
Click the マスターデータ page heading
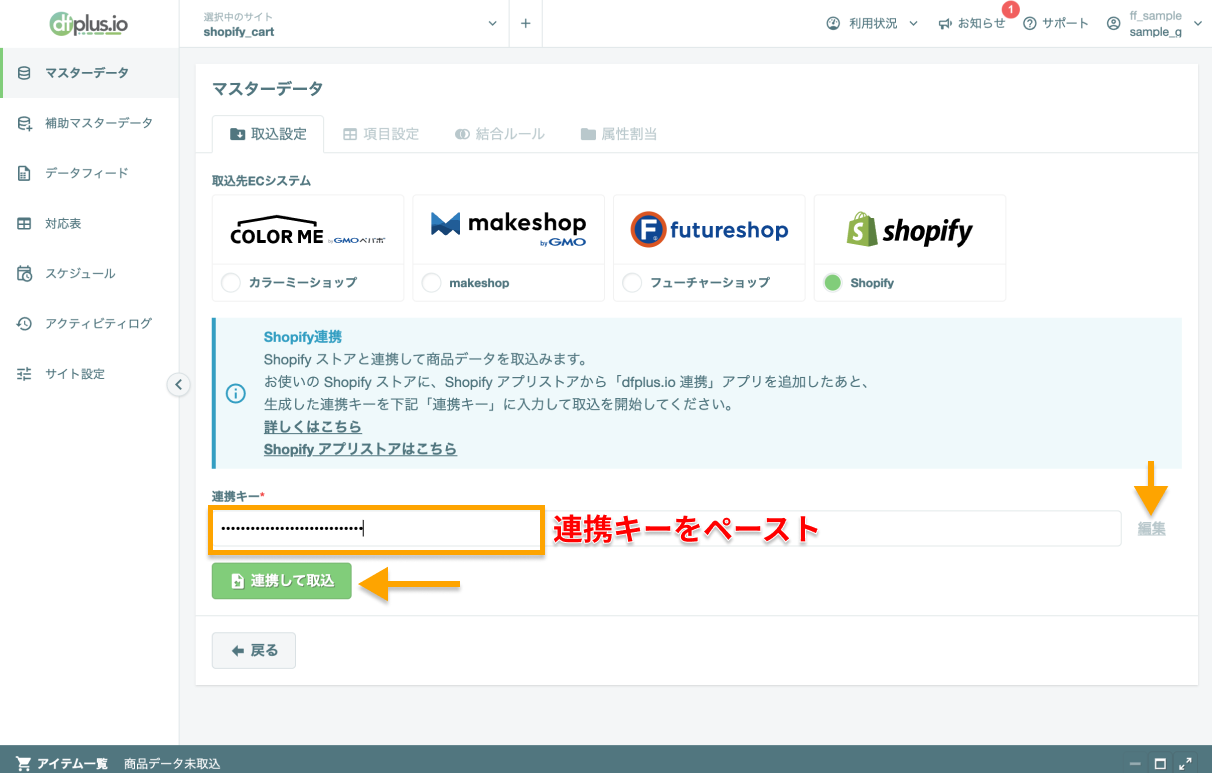point(268,89)
